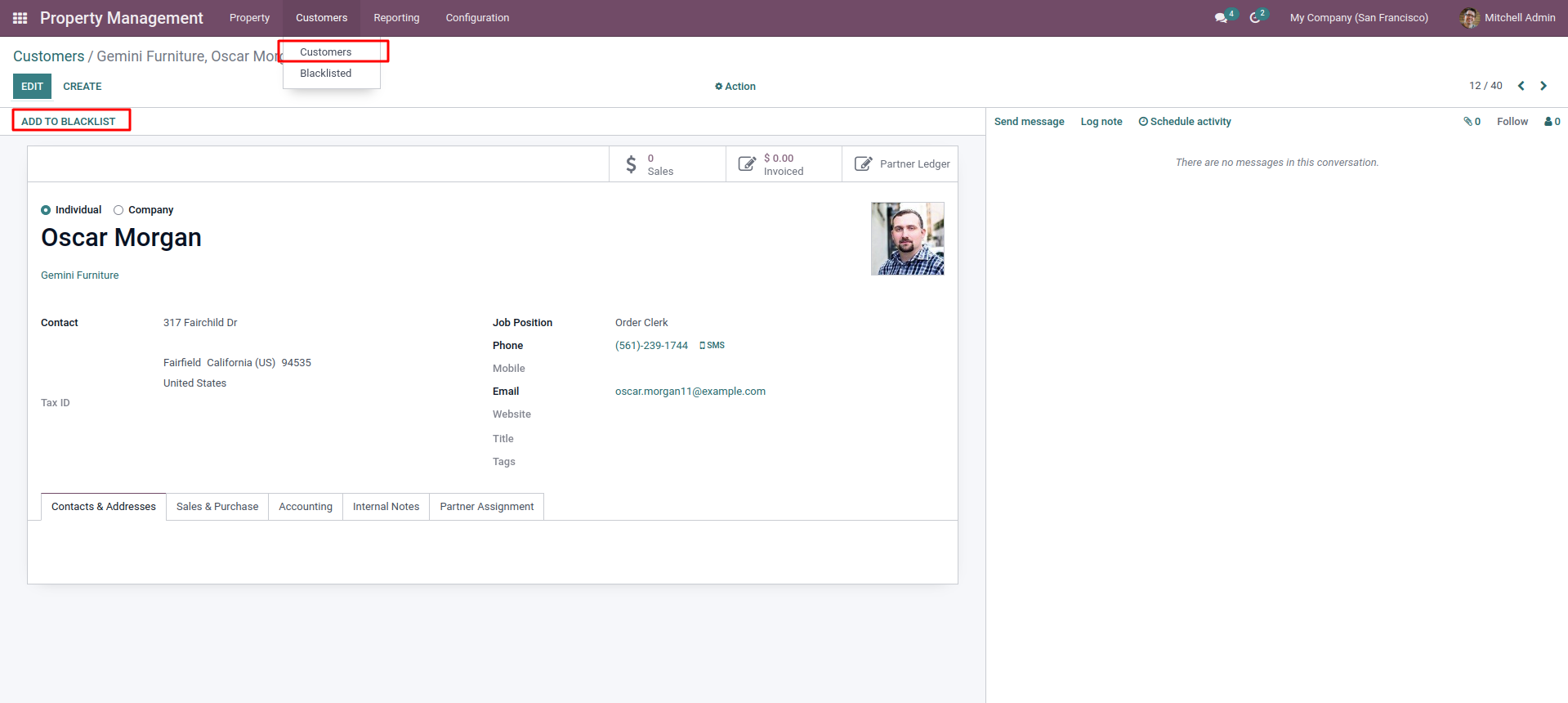Open the oscar.morgan11@example.com email link
The image size is (1568, 703).
point(690,392)
